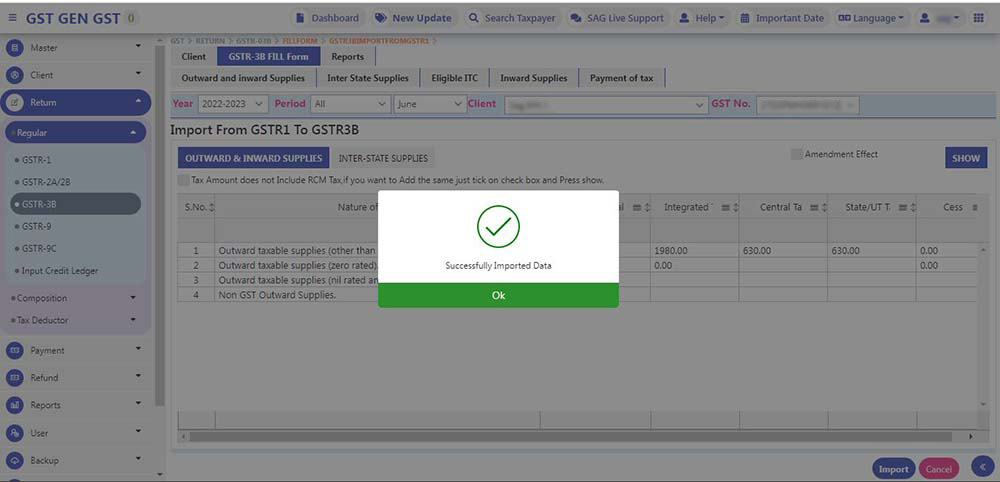
Task: Tick the include RCM Tax checkbox
Action: pos(183,180)
